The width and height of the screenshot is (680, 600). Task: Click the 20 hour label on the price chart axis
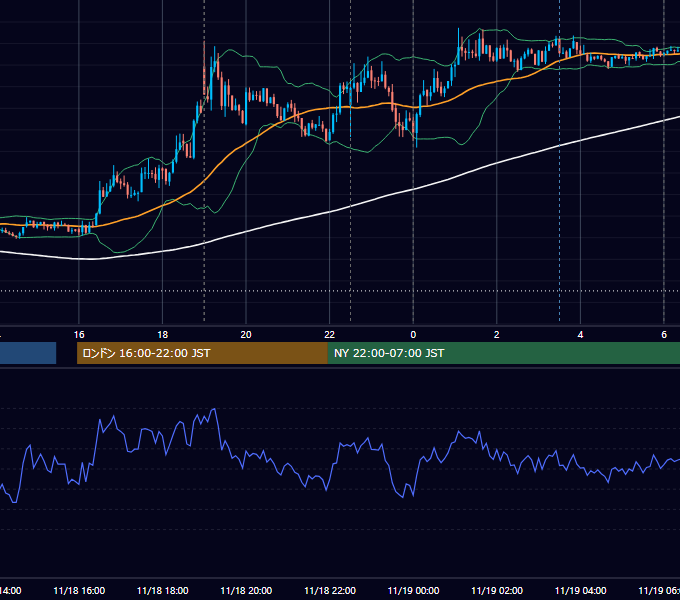pos(246,335)
